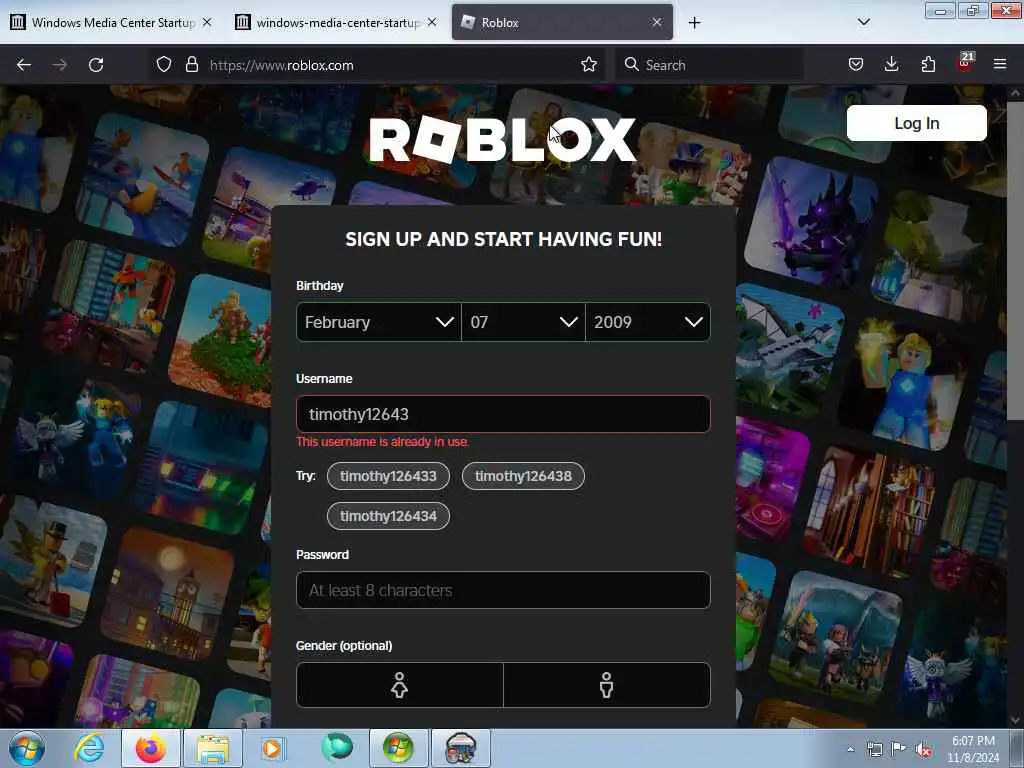1024x768 pixels.
Task: Click the page vertical scrollbar thumb
Action: coord(1015,260)
